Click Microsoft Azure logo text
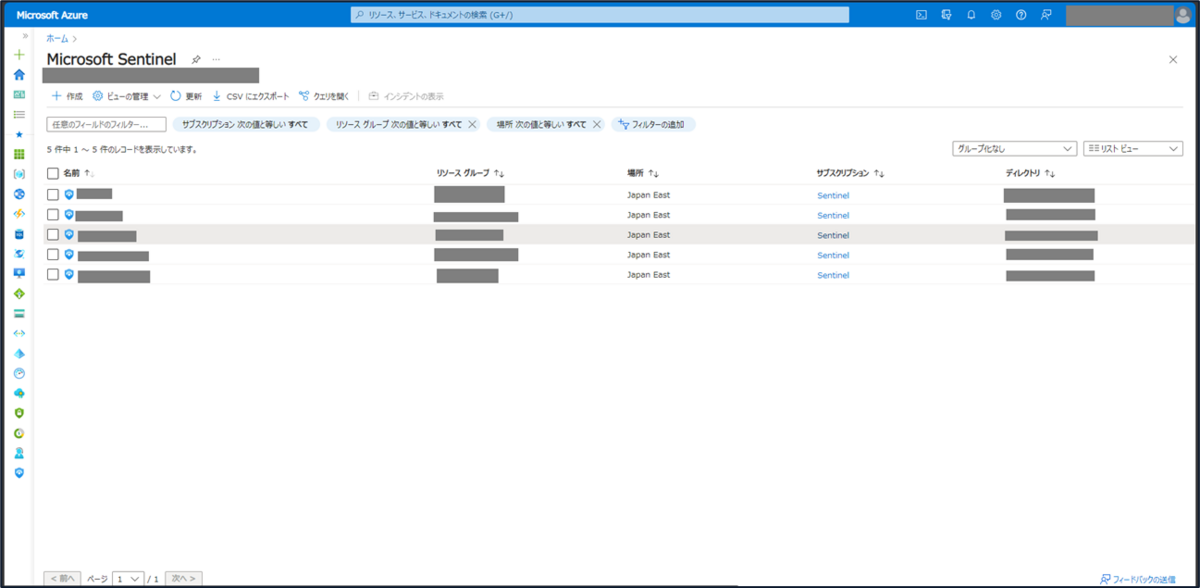The image size is (1200, 588). 52,15
